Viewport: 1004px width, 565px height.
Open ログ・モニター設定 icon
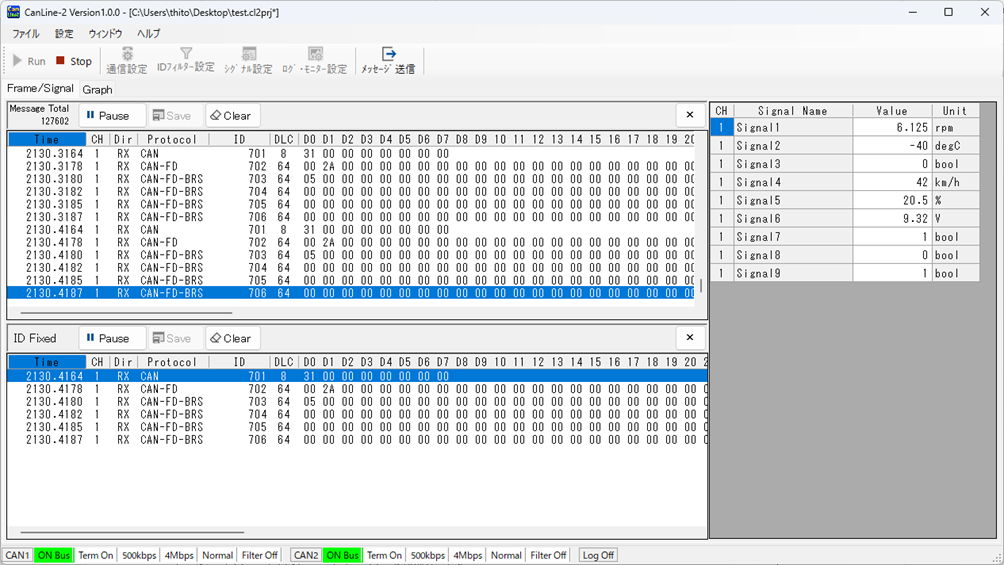(314, 61)
